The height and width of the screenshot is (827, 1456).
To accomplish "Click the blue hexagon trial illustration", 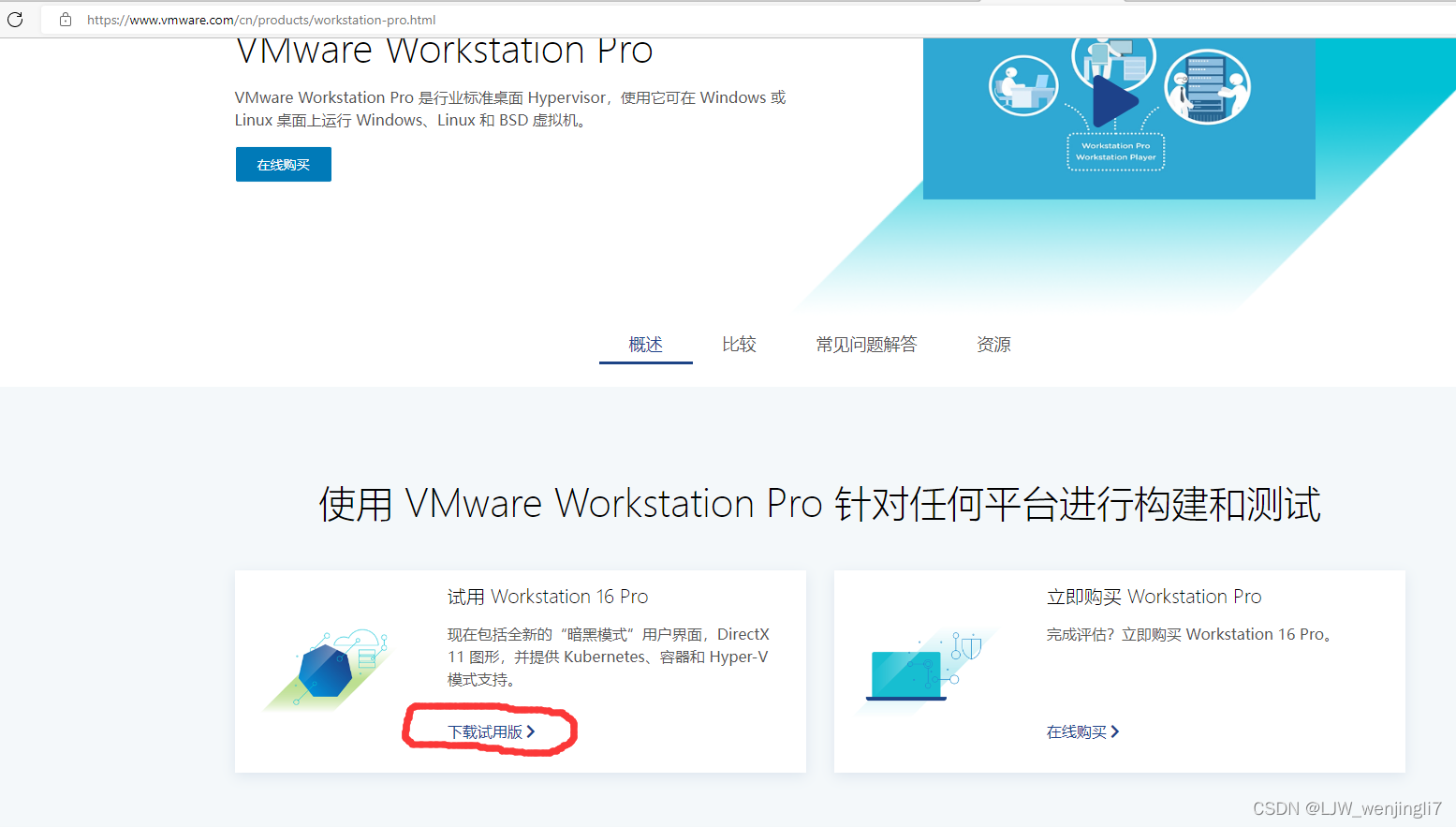I will coord(328,669).
